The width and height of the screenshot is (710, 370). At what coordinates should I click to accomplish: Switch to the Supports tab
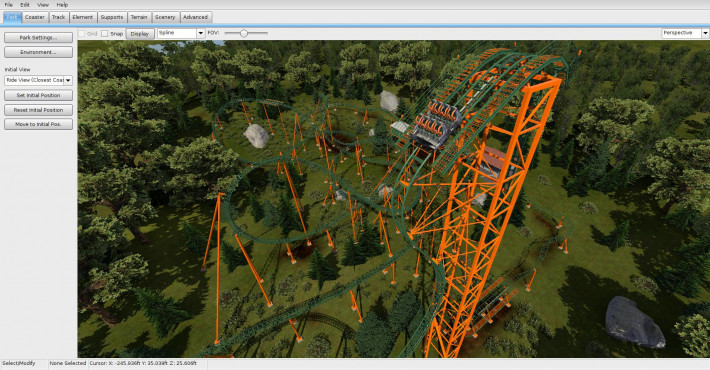point(112,17)
